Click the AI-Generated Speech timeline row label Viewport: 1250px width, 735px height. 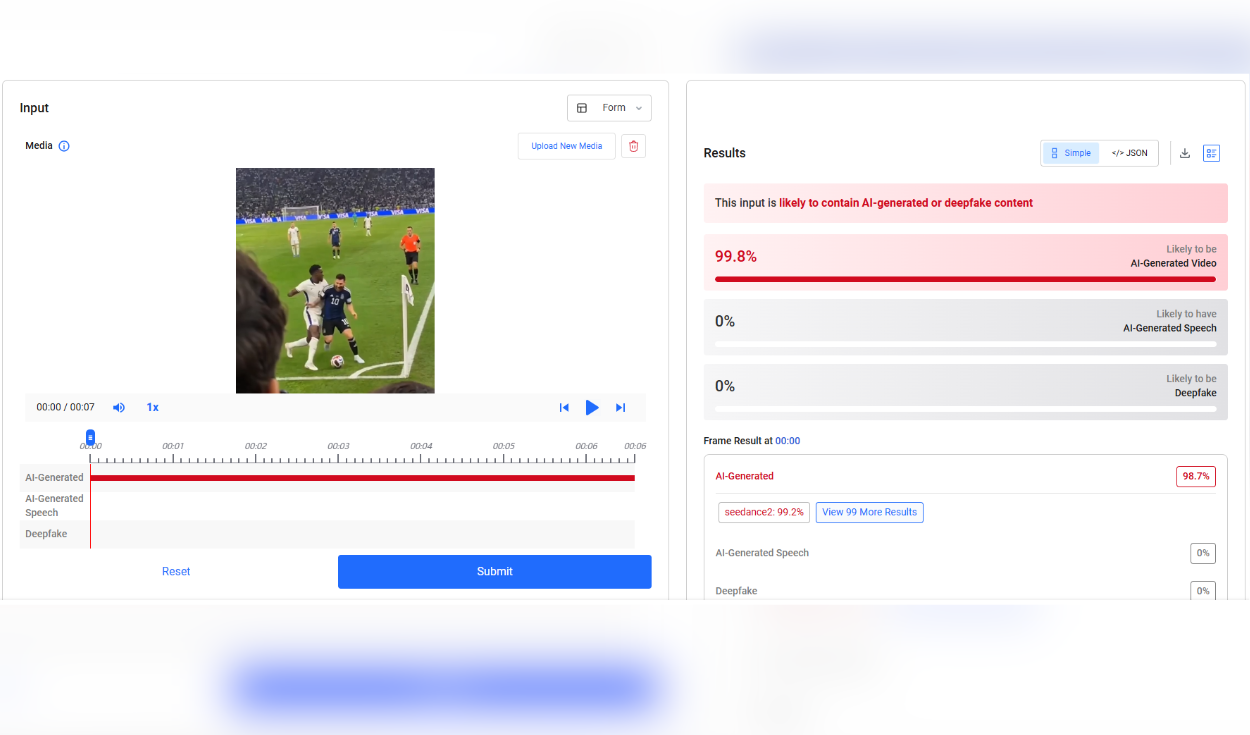coord(54,506)
